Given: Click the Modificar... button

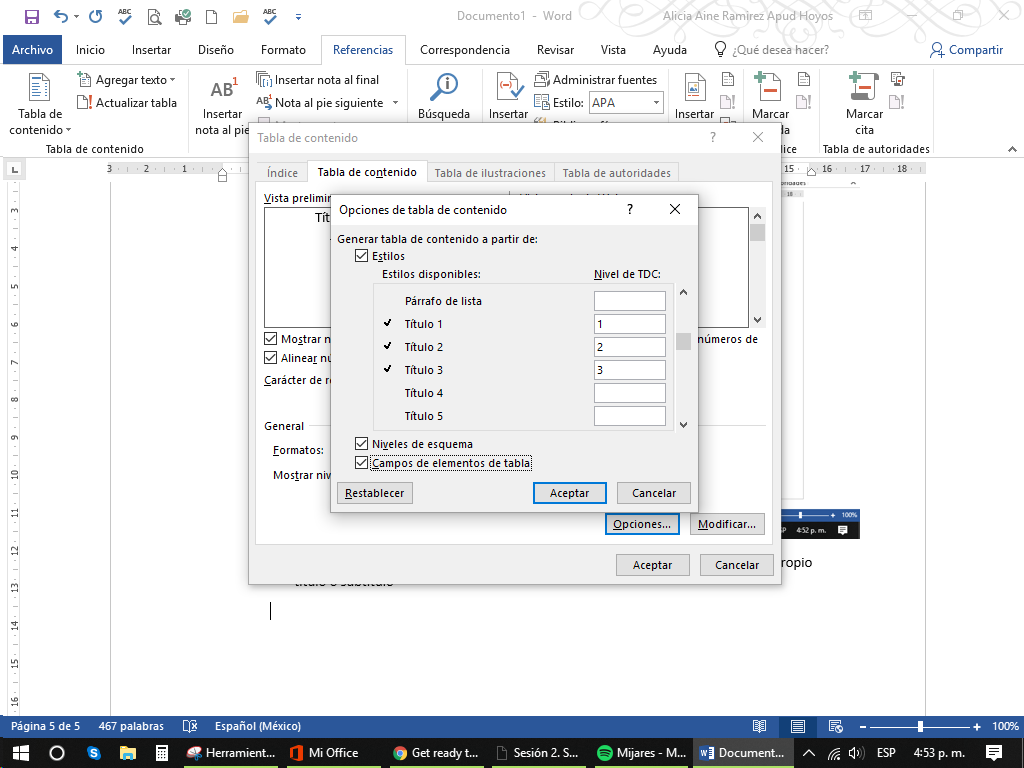Looking at the screenshot, I should coord(727,524).
